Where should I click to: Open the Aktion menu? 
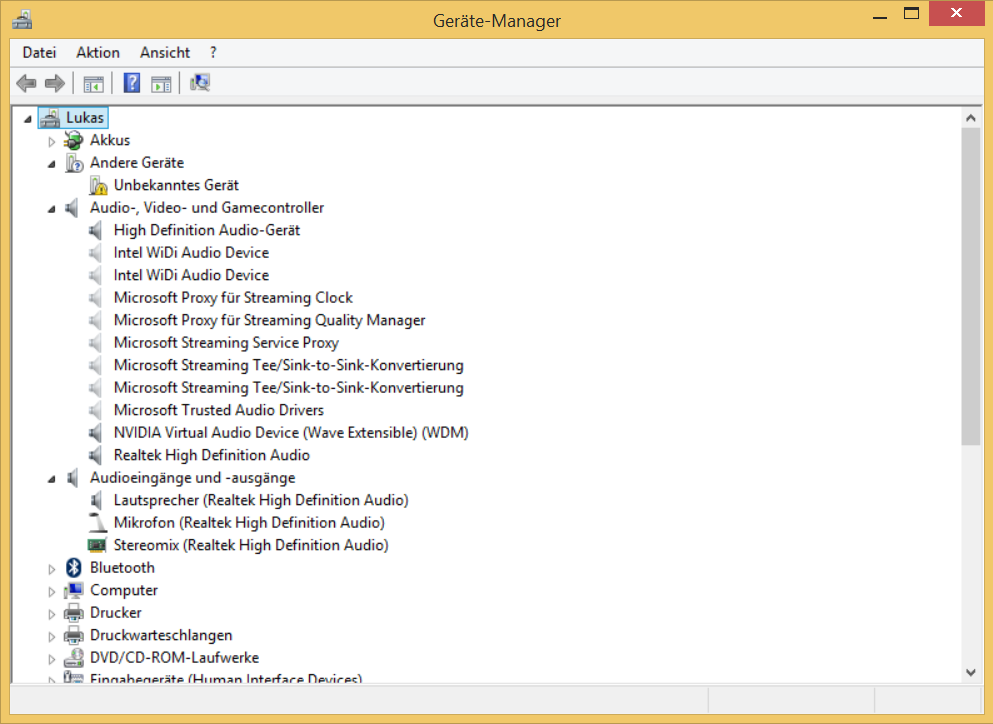pyautogui.click(x=98, y=53)
